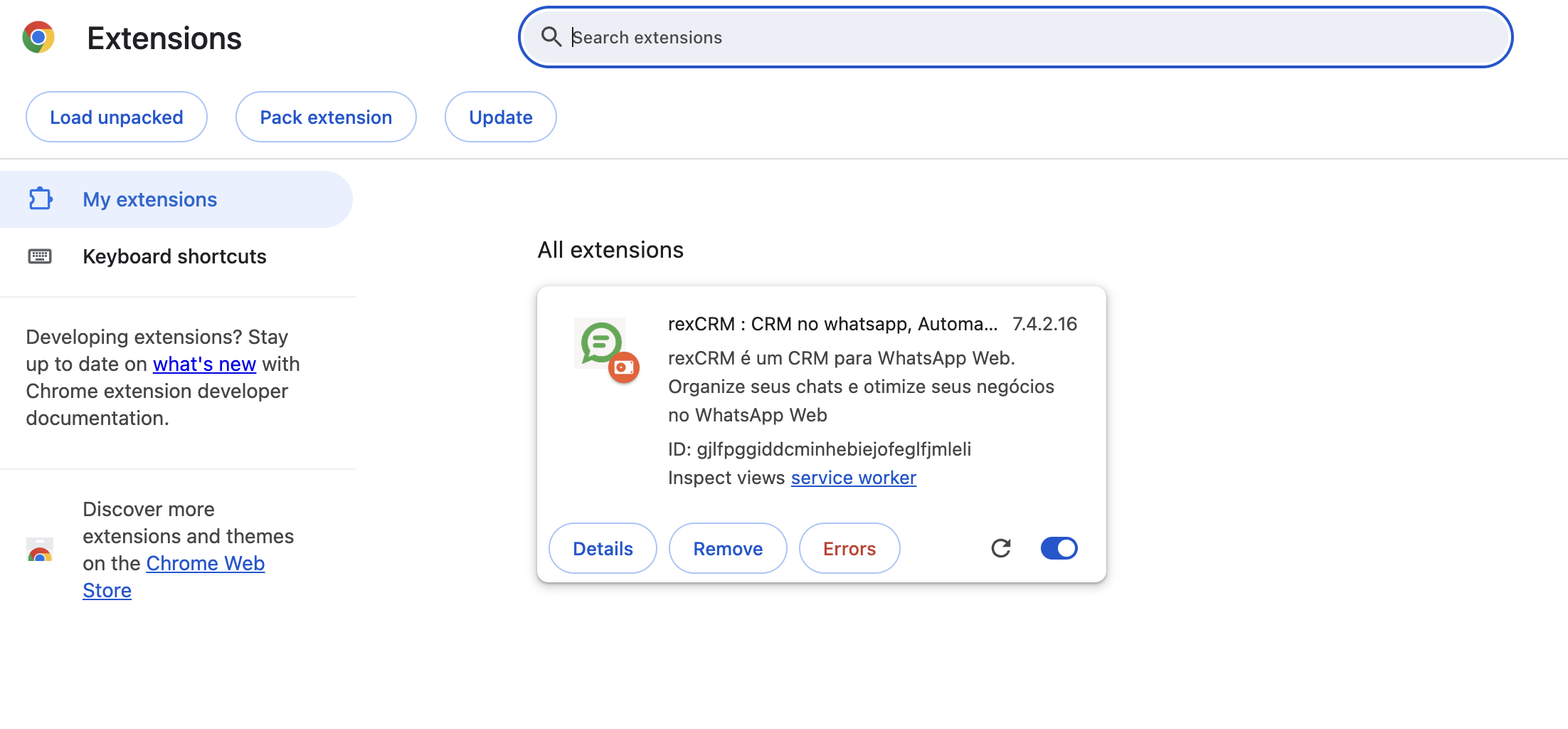Viewport: 1568px width, 729px height.
Task: Switch to Keyboard shortcuts section
Action: 174,256
